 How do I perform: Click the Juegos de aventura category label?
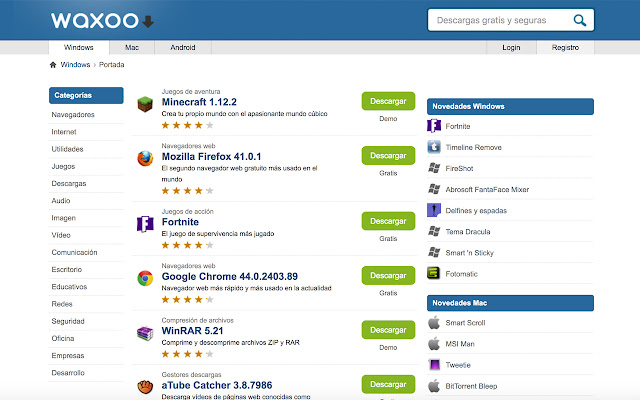[x=191, y=91]
